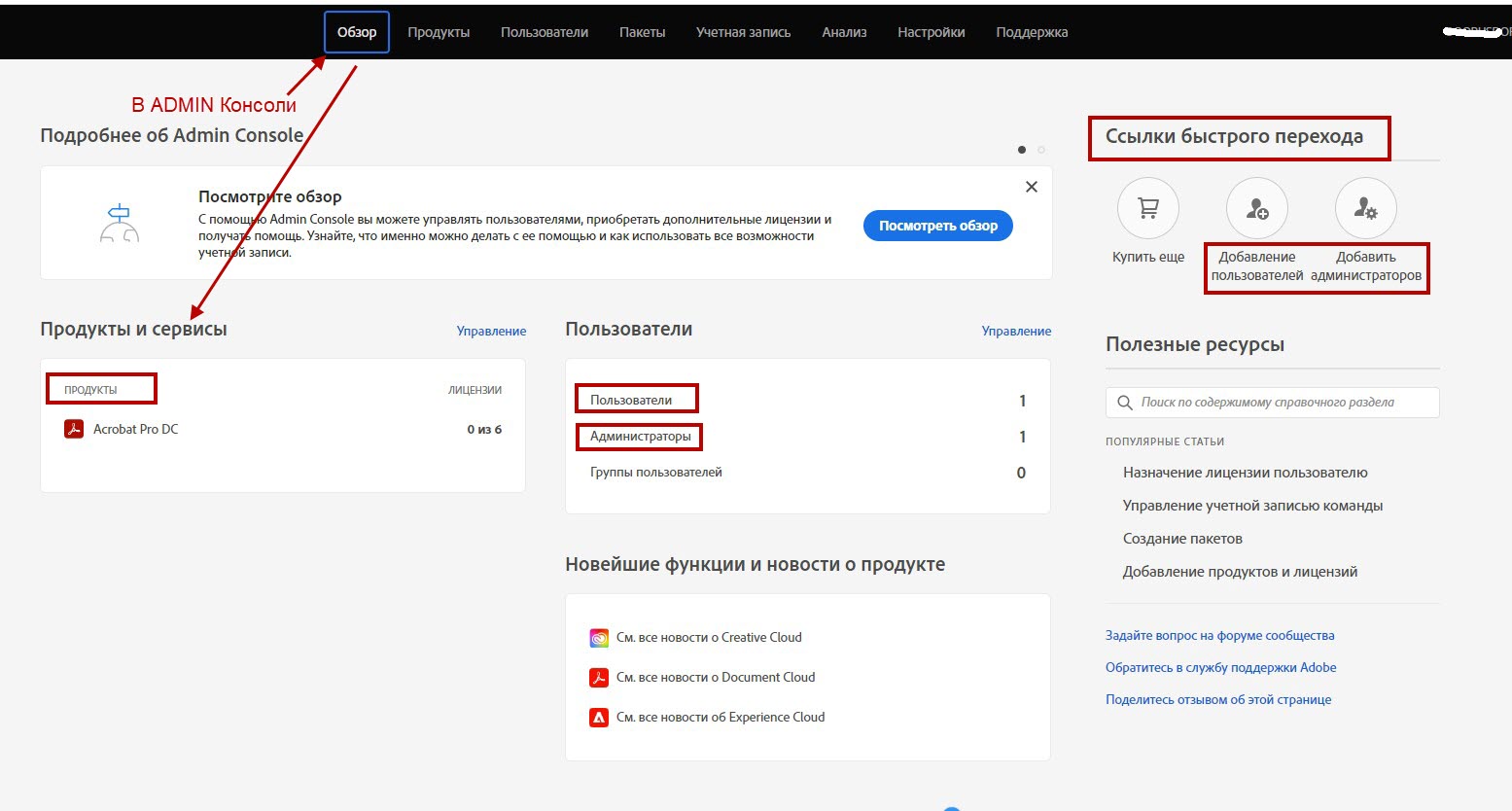Image resolution: width=1512 pixels, height=811 pixels.
Task: Click Управление link in Пользователи card header
Action: [1016, 331]
